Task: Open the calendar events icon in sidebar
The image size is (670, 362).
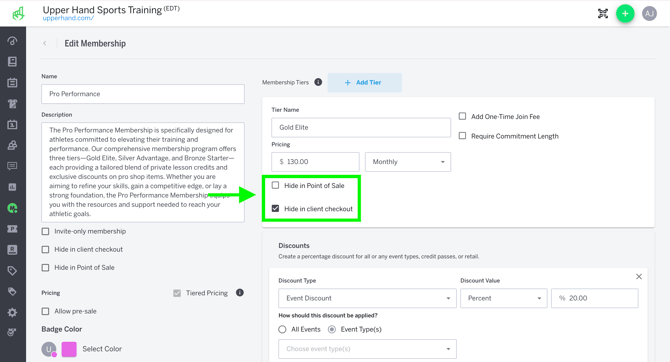Action: tap(12, 82)
